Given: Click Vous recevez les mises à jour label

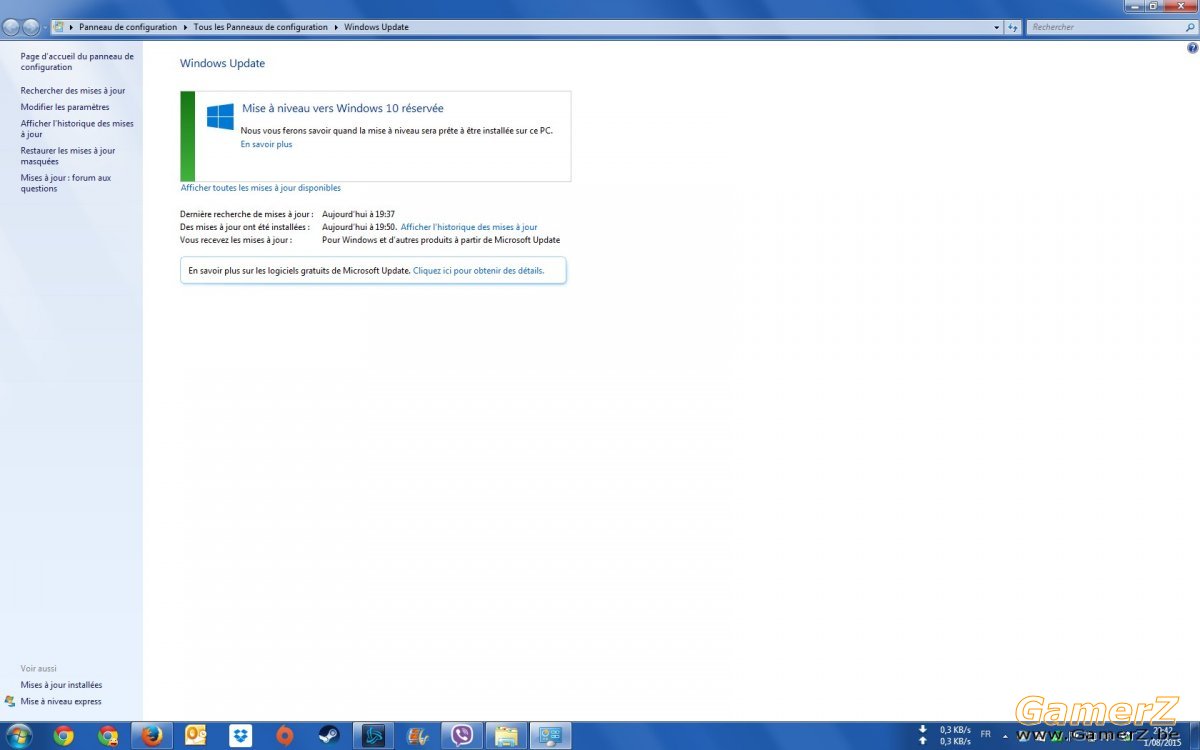Looking at the screenshot, I should click(x=236, y=240).
